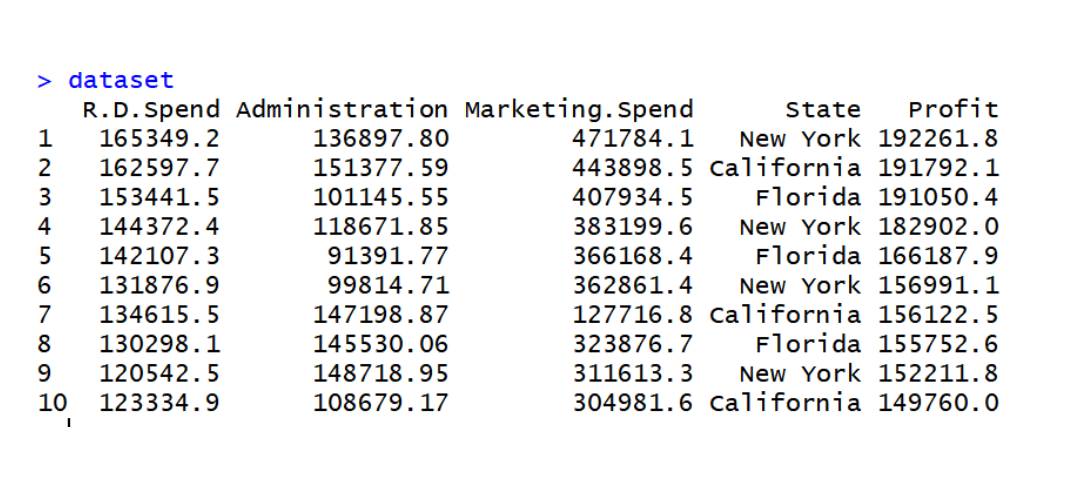This screenshot has height=500, width=1080.
Task: Click the Marketing.Spend value 127716.8
Action: (632, 315)
